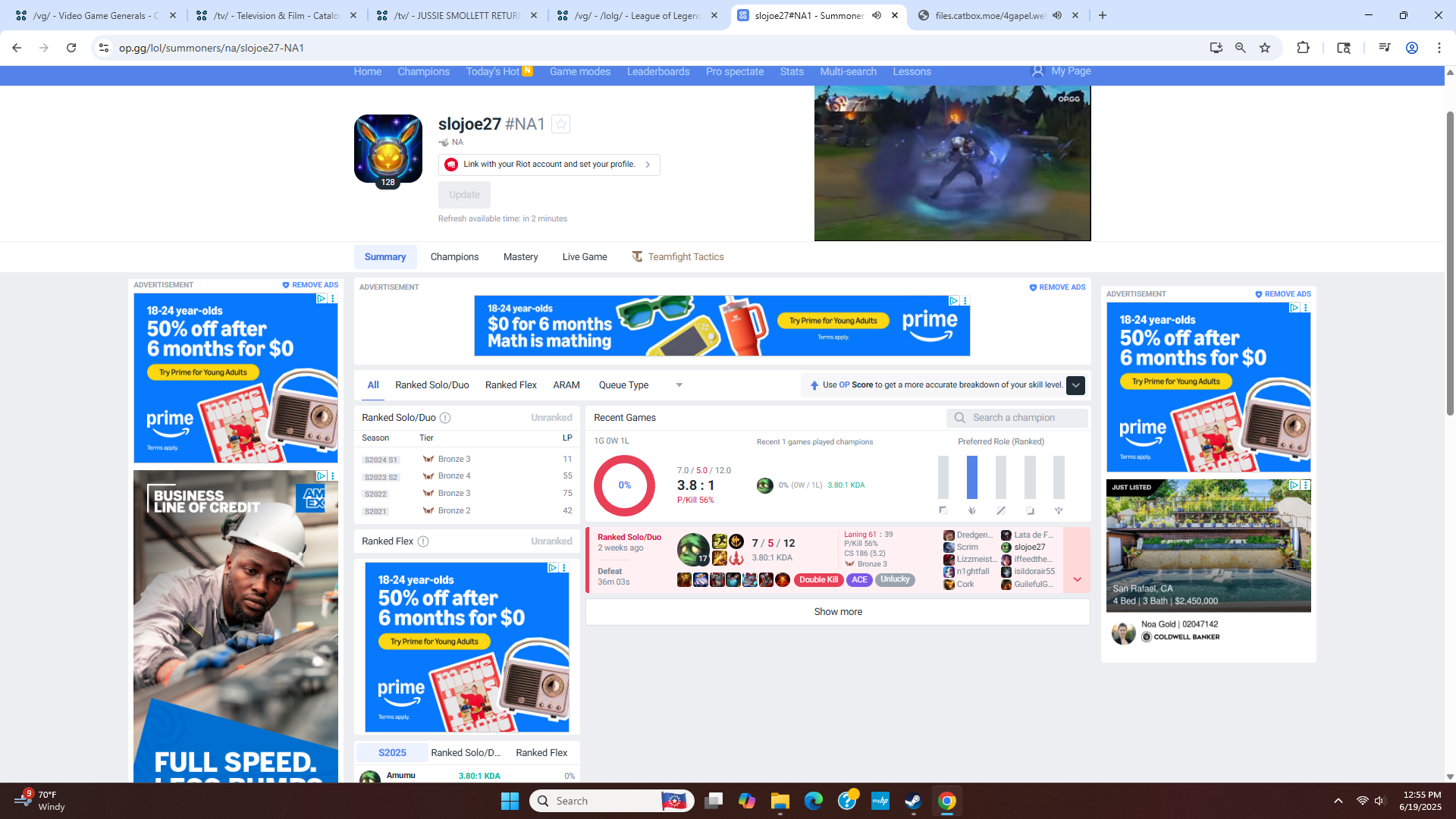Open Pro spectate in top navigation

coord(735,71)
